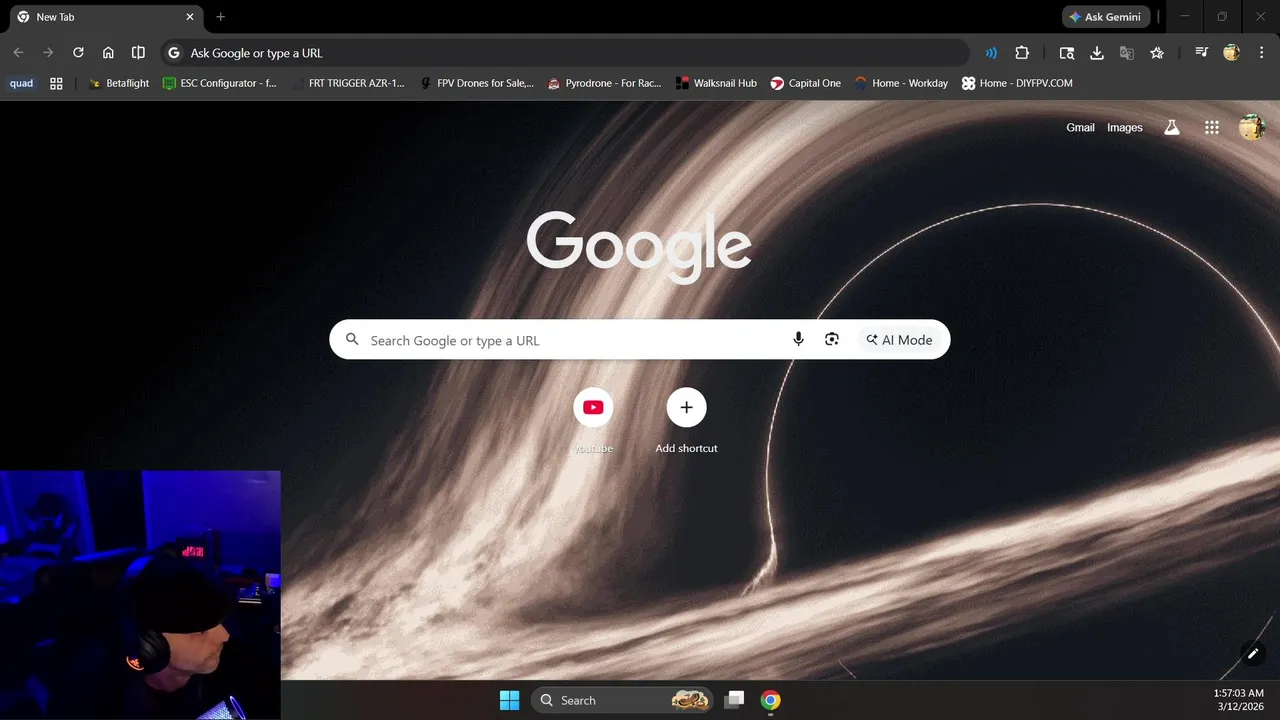This screenshot has width=1280, height=720.
Task: Open the Extensions puzzle icon
Action: [x=1021, y=53]
